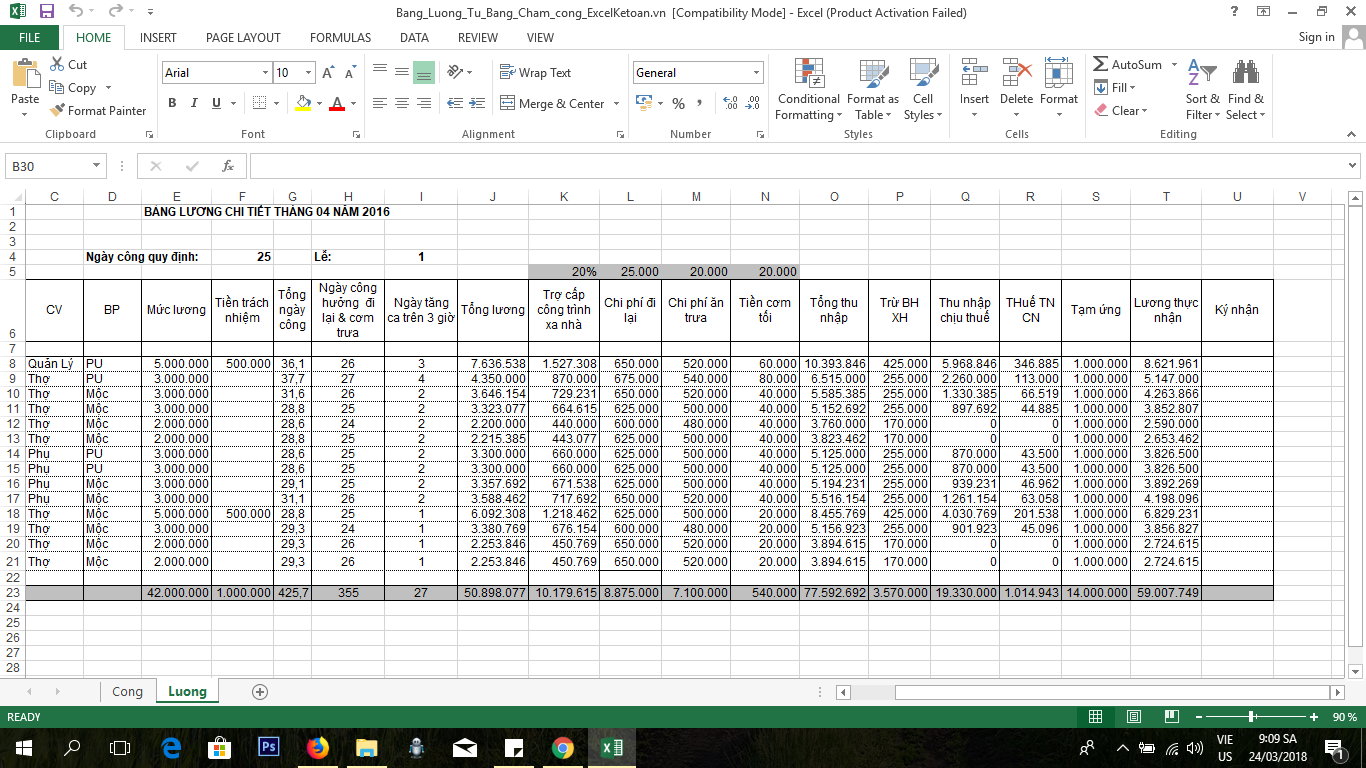The image size is (1366, 768).
Task: Click the AutoSum icon
Action: 1101,65
